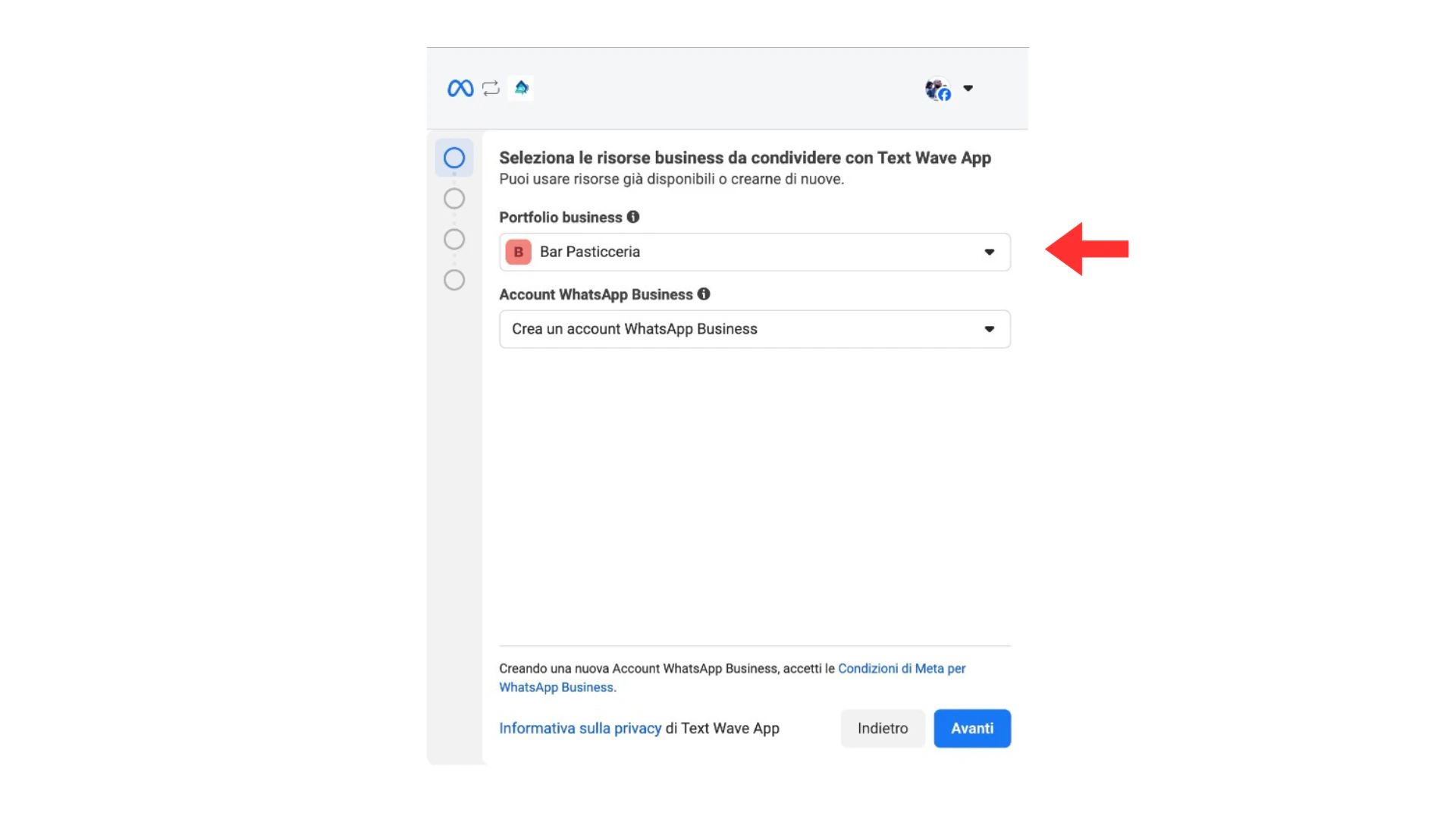1456x819 pixels.
Task: Click info icon next to Portfolio business
Action: click(633, 217)
